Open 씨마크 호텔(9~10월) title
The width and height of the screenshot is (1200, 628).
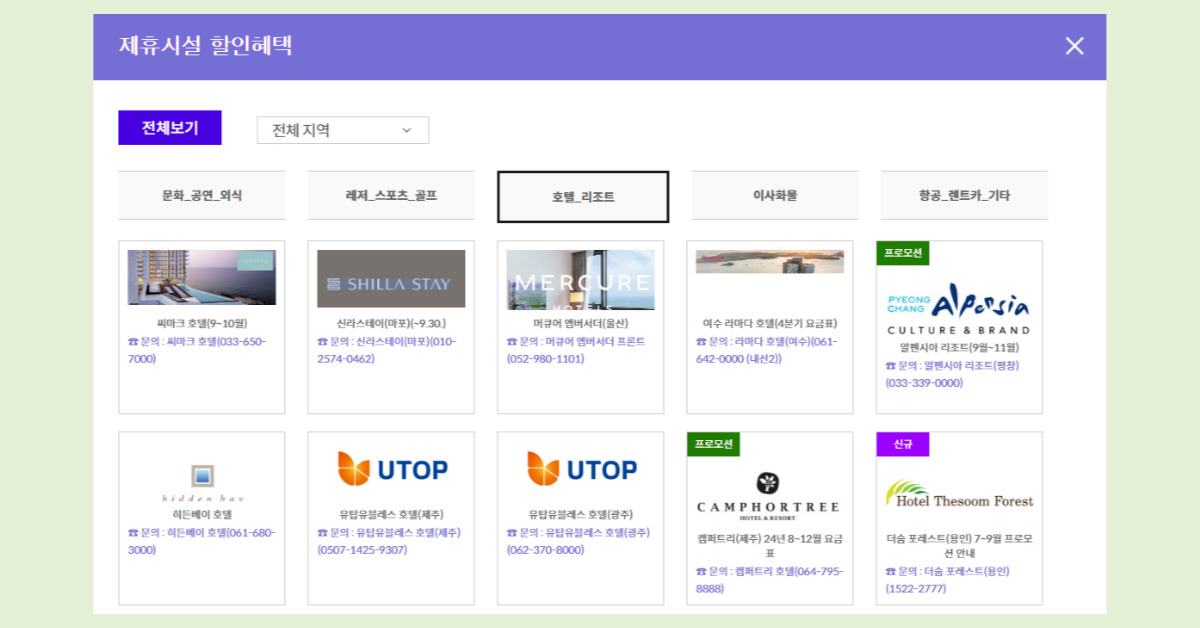202,323
